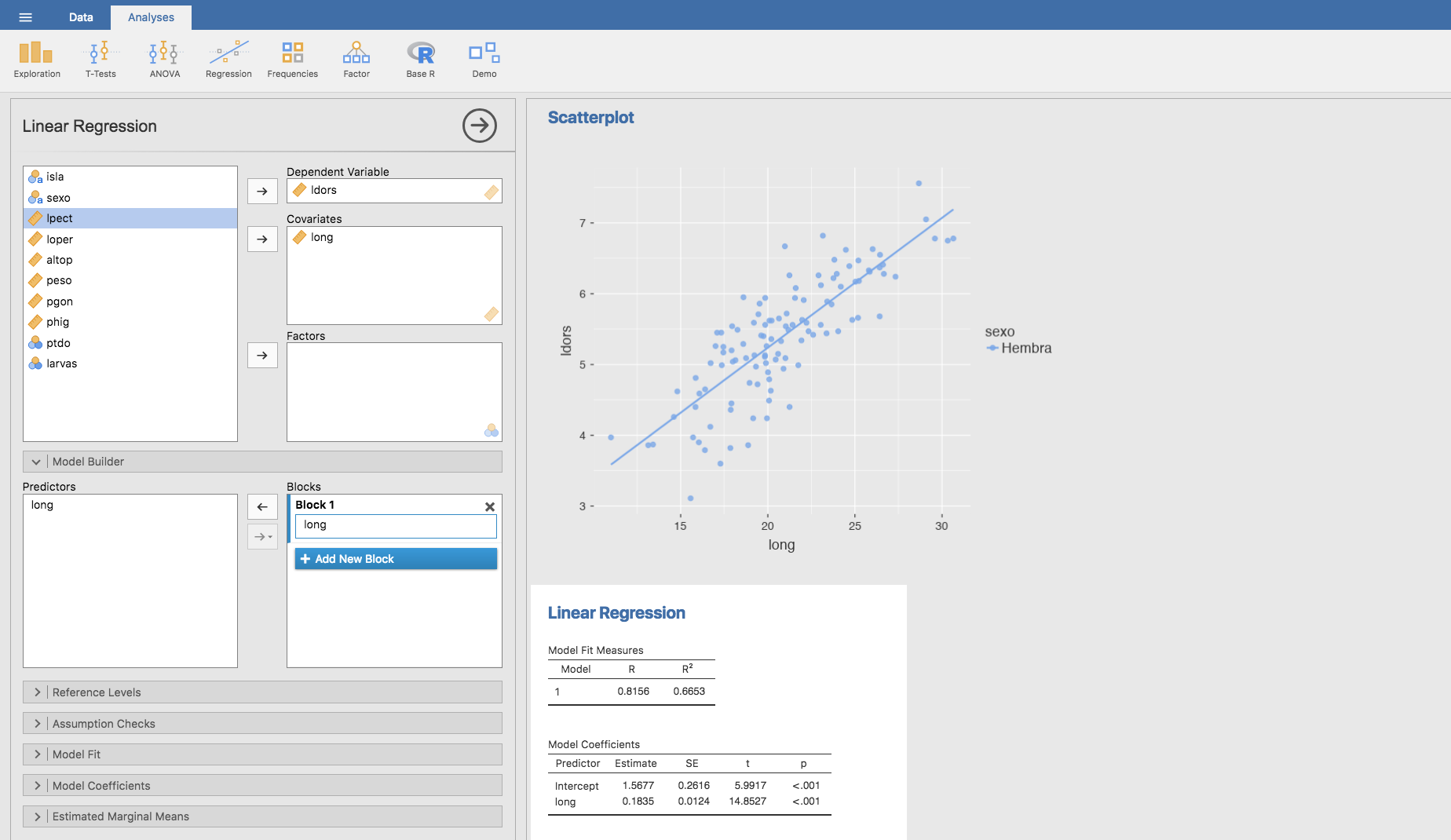This screenshot has height=840, width=1451.
Task: Remove Block 1 with the X
Action: click(490, 507)
